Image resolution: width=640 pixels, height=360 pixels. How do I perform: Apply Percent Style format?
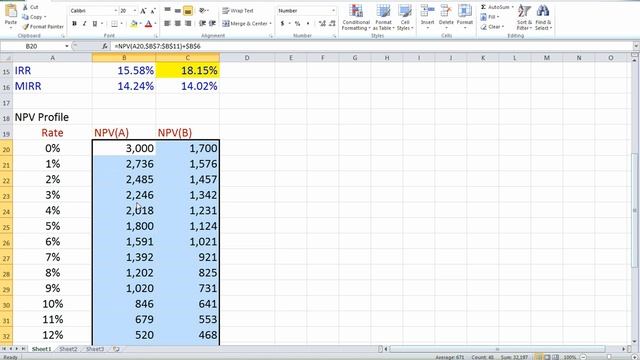(297, 24)
